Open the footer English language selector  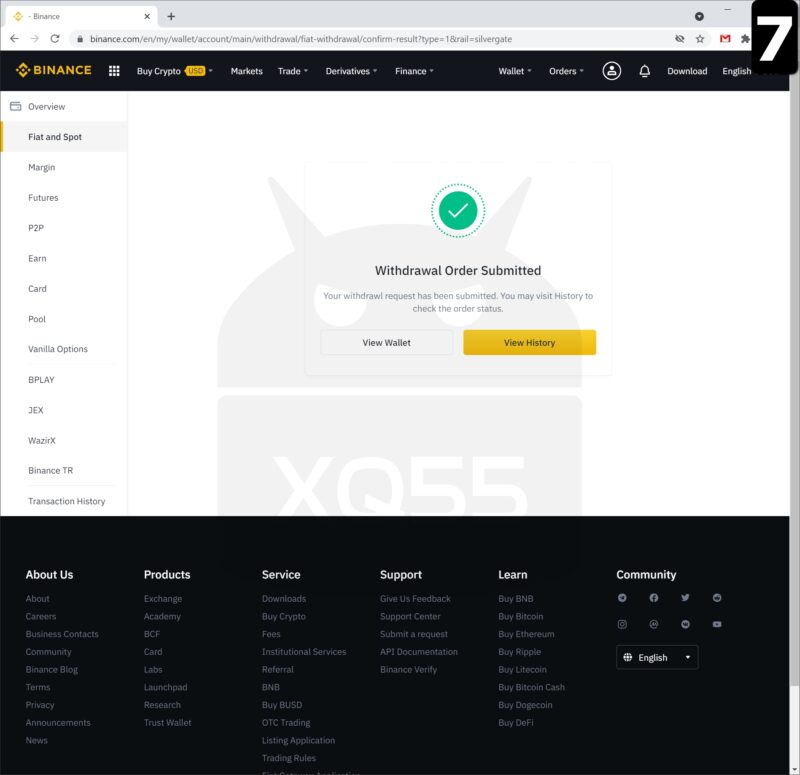pyautogui.click(x=657, y=657)
